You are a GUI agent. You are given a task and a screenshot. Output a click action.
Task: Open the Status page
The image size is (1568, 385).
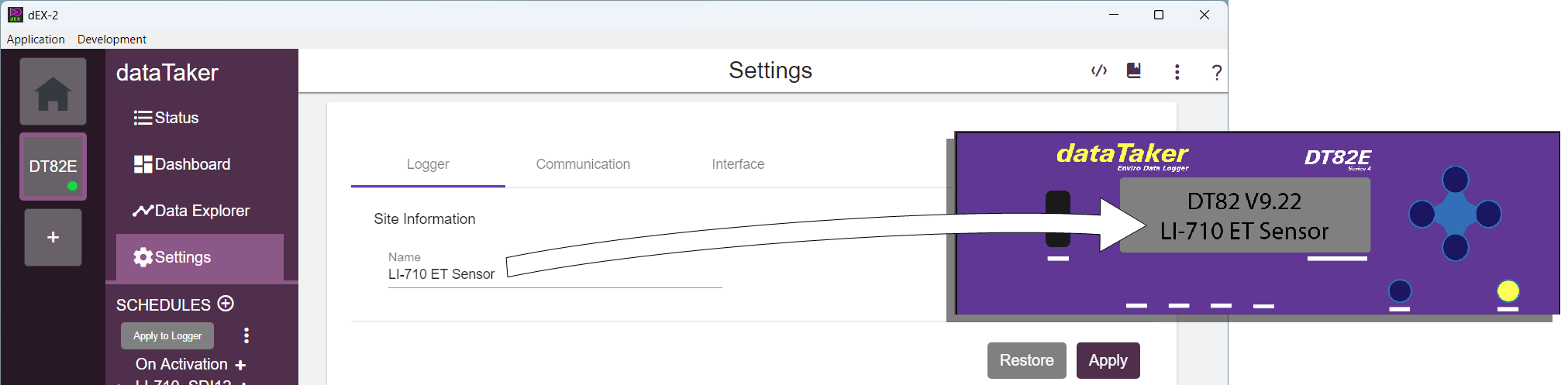click(x=167, y=118)
